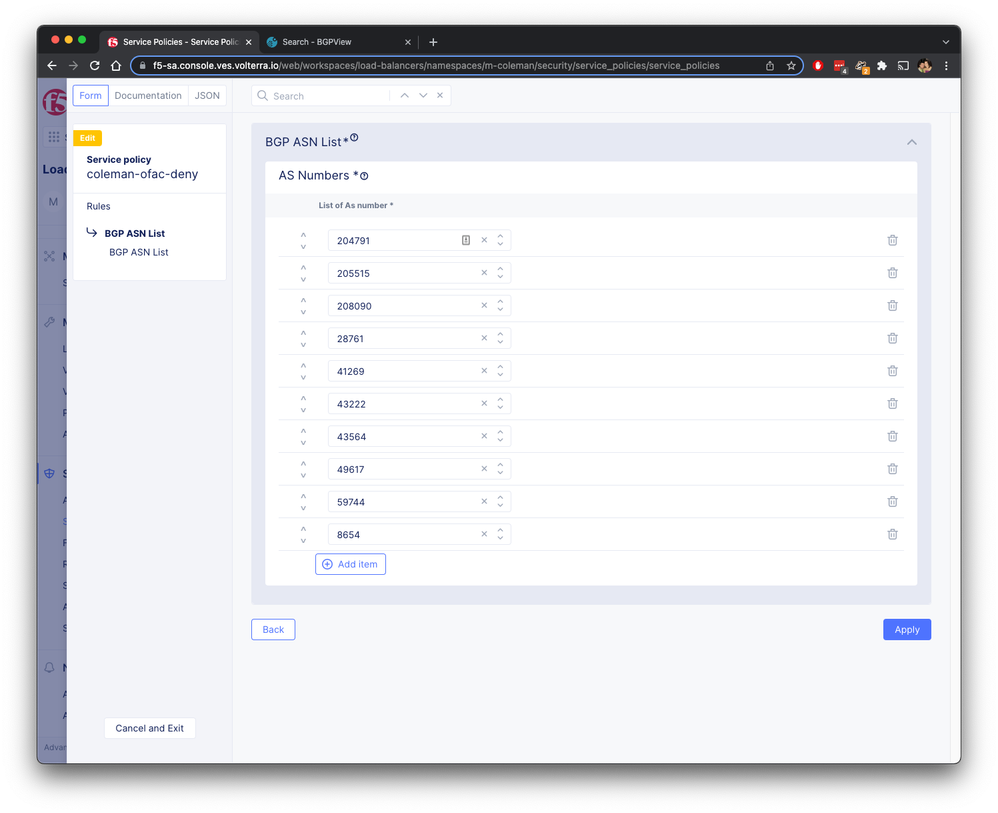Screen dimensions: 998x813
Task: Clear the 41269 field with its X
Action: point(484,371)
